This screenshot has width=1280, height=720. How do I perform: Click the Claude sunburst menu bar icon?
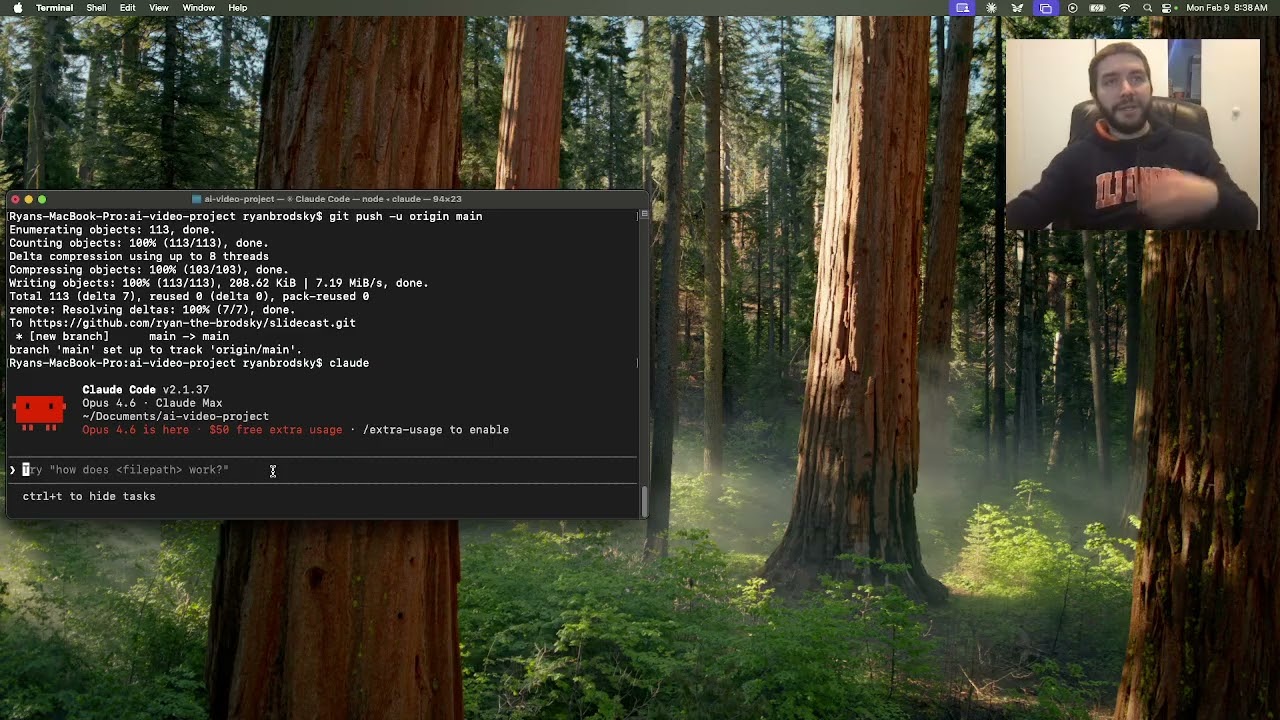point(991,8)
